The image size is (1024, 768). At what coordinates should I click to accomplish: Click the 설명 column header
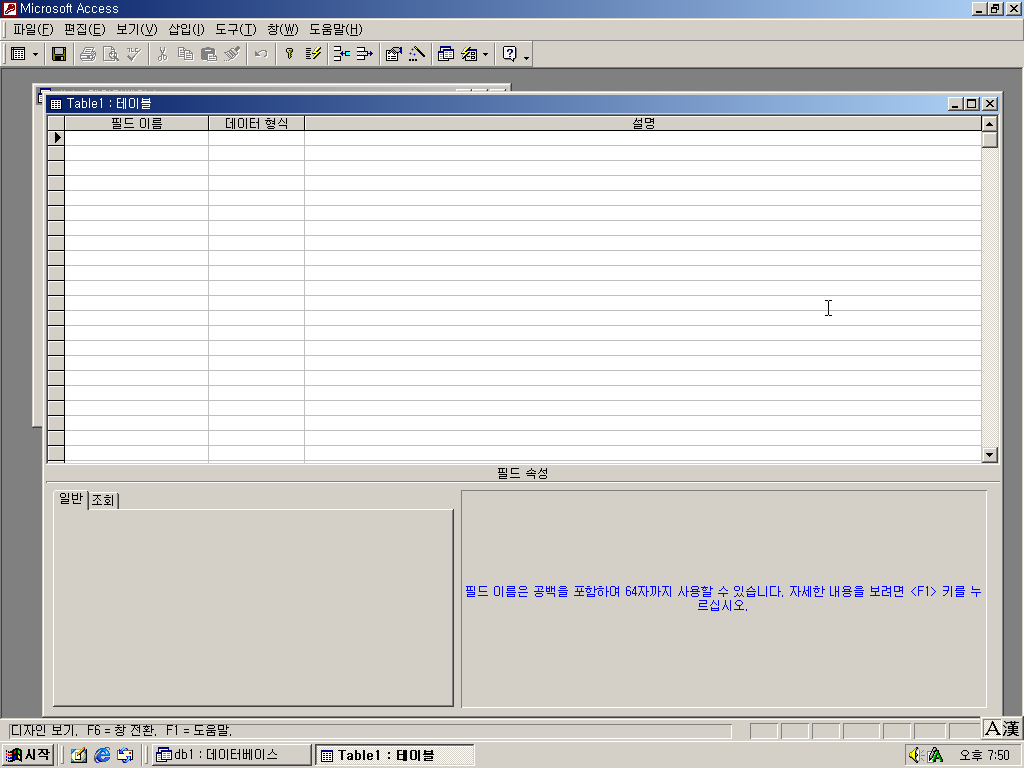tap(643, 123)
